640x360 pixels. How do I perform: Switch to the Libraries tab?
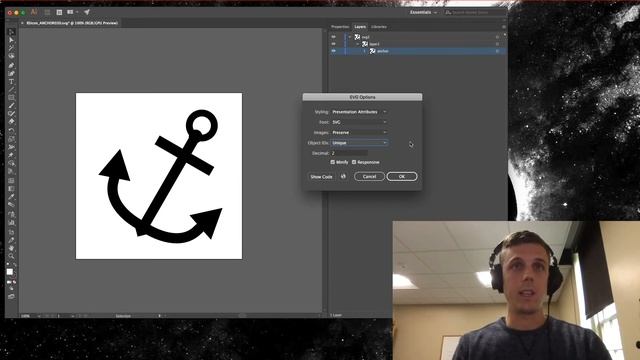[379, 27]
